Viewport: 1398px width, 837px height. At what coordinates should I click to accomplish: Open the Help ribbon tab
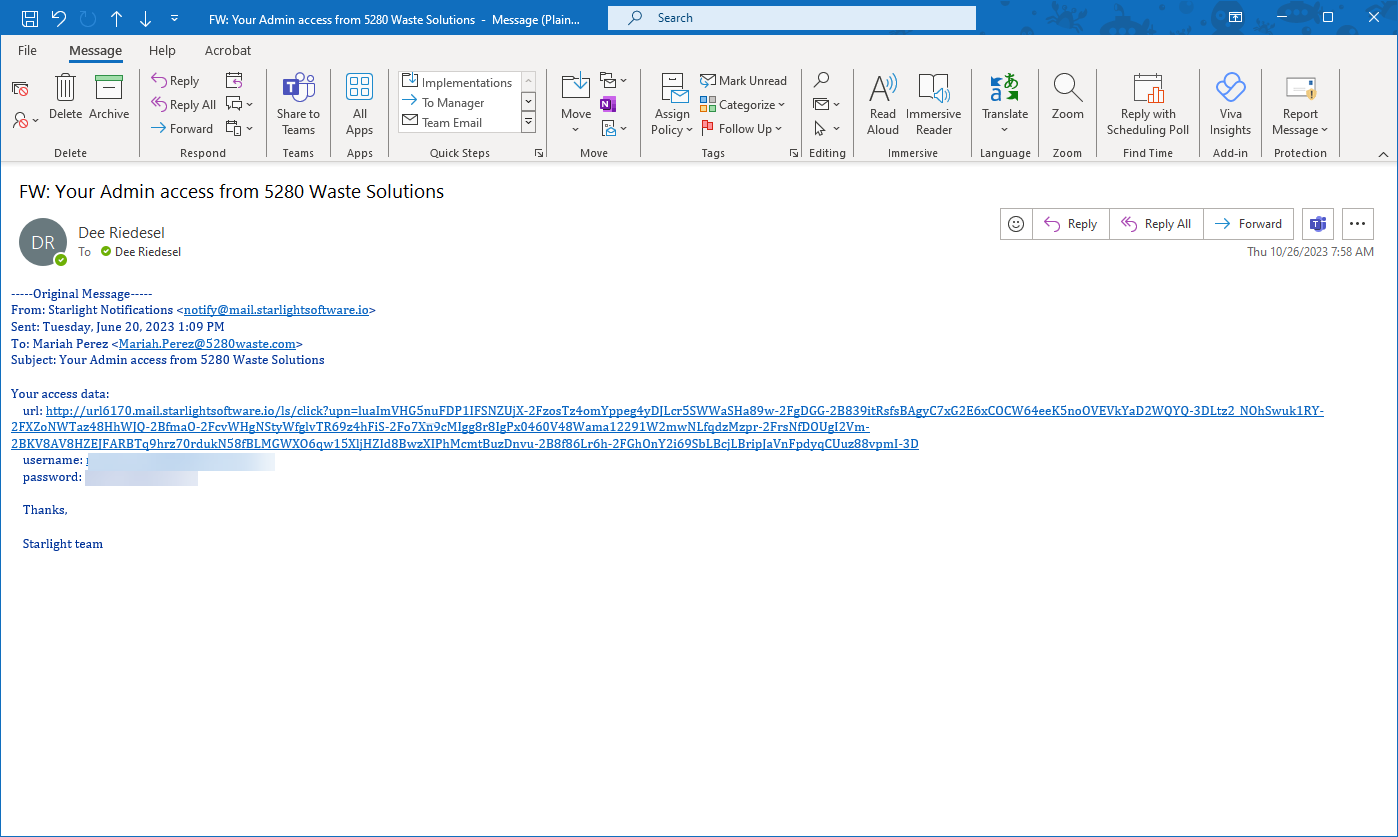162,50
